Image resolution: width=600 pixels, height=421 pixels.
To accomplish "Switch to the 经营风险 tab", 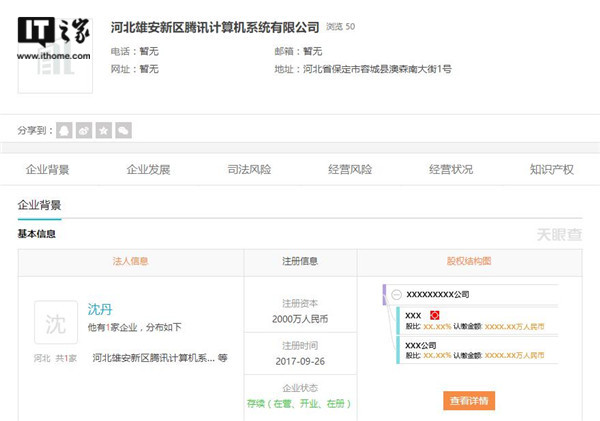I will pyautogui.click(x=350, y=170).
